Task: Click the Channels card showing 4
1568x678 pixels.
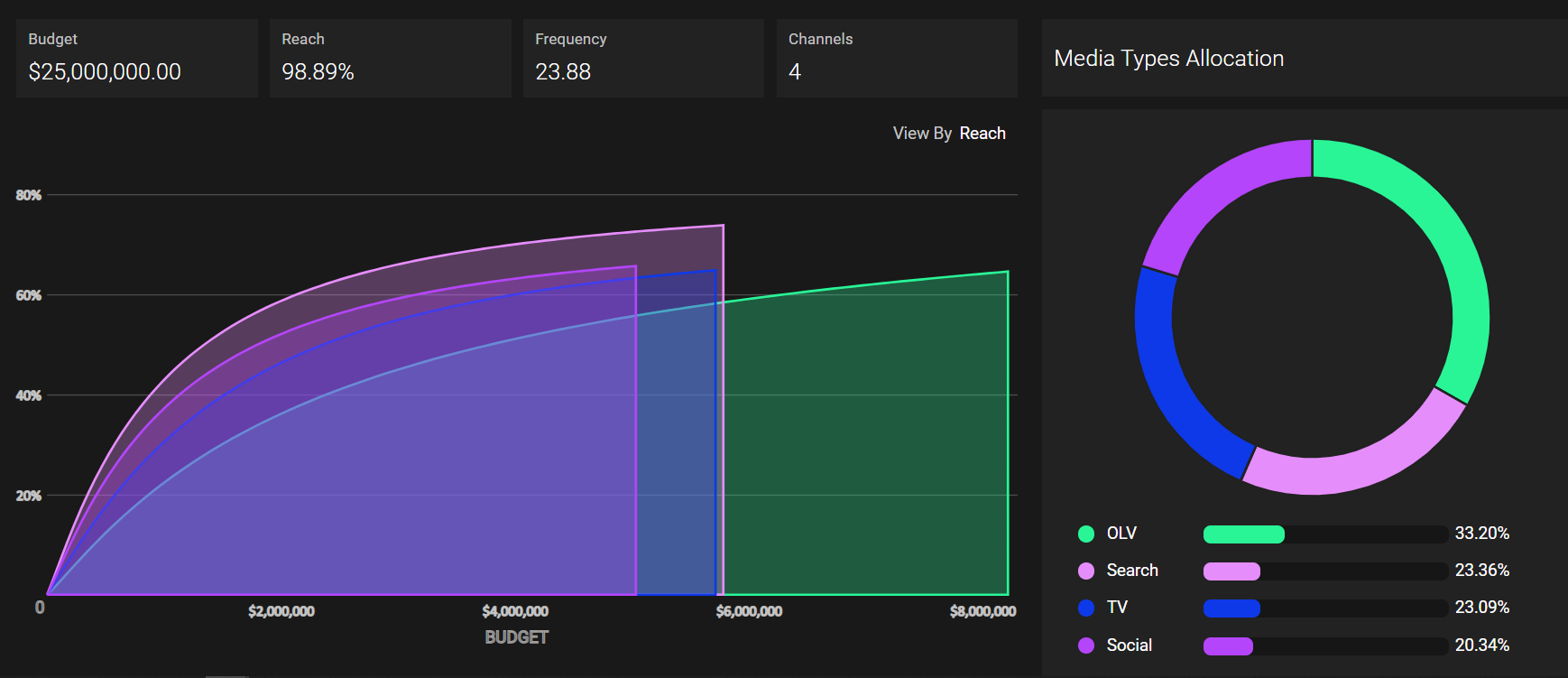Action: tap(897, 59)
